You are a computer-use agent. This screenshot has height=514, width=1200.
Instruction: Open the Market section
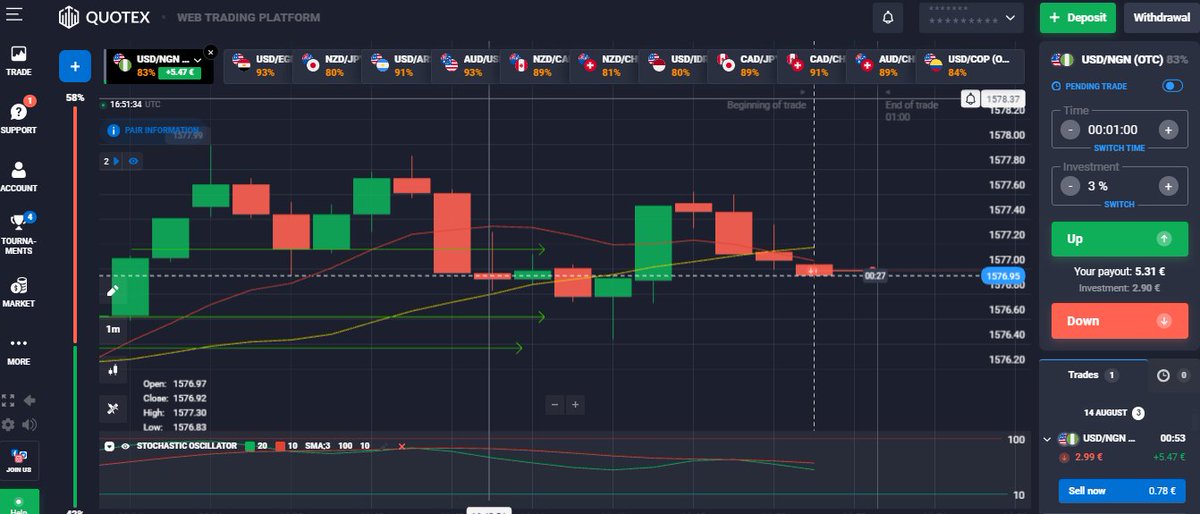19,292
